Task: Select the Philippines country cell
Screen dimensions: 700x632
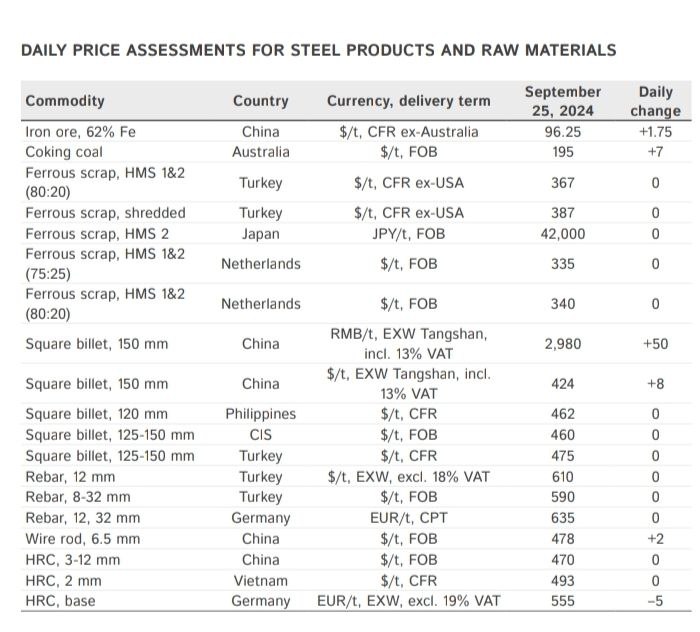Action: point(261,414)
